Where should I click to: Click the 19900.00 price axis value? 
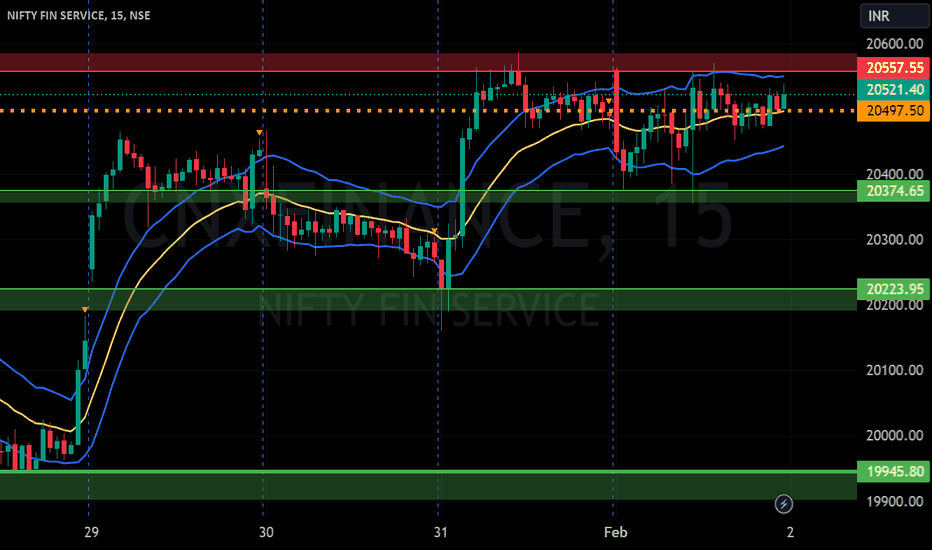[x=895, y=501]
